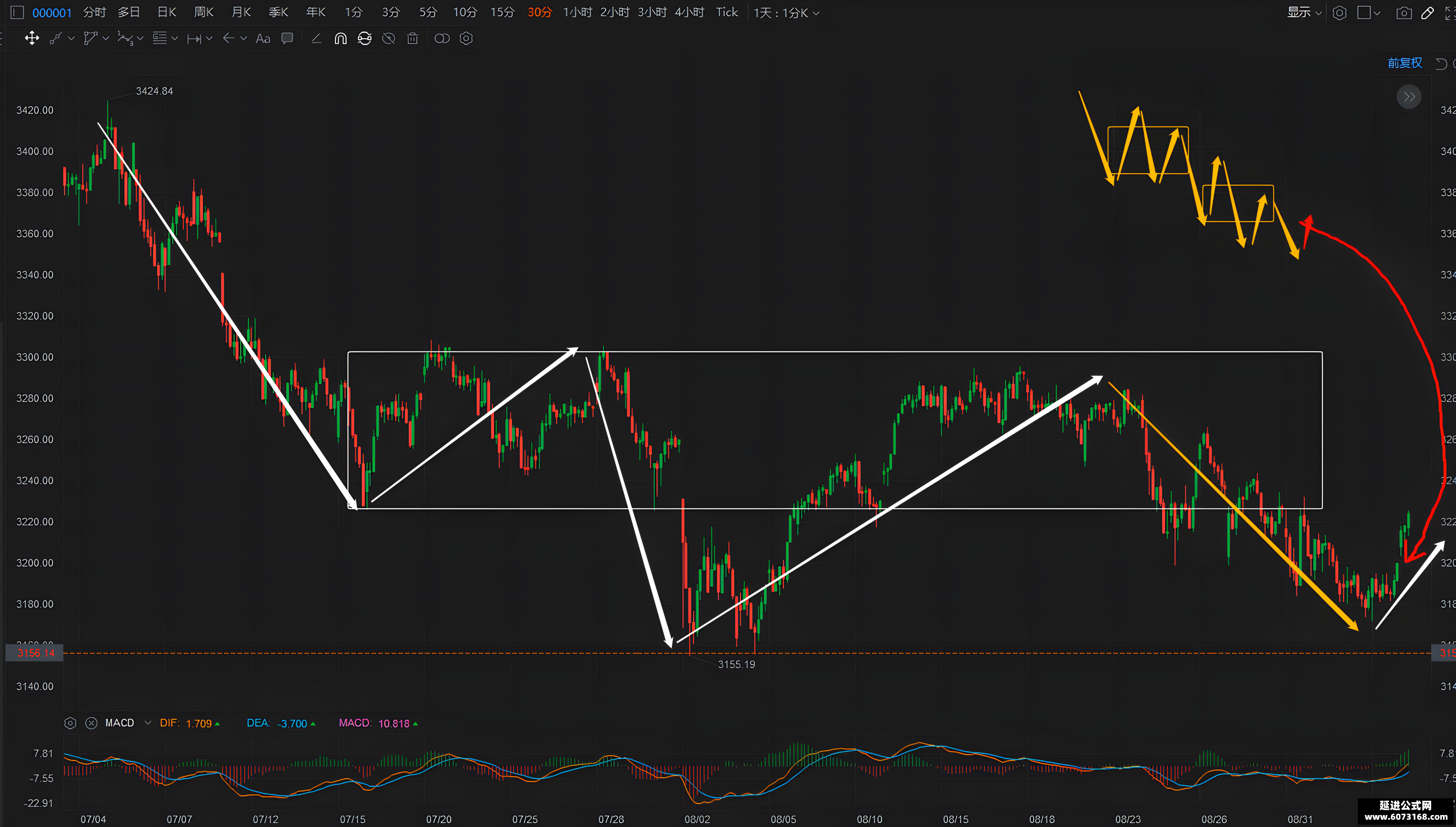Click the double-chevron collapse button
This screenshot has height=827, width=1456.
pyautogui.click(x=1409, y=97)
